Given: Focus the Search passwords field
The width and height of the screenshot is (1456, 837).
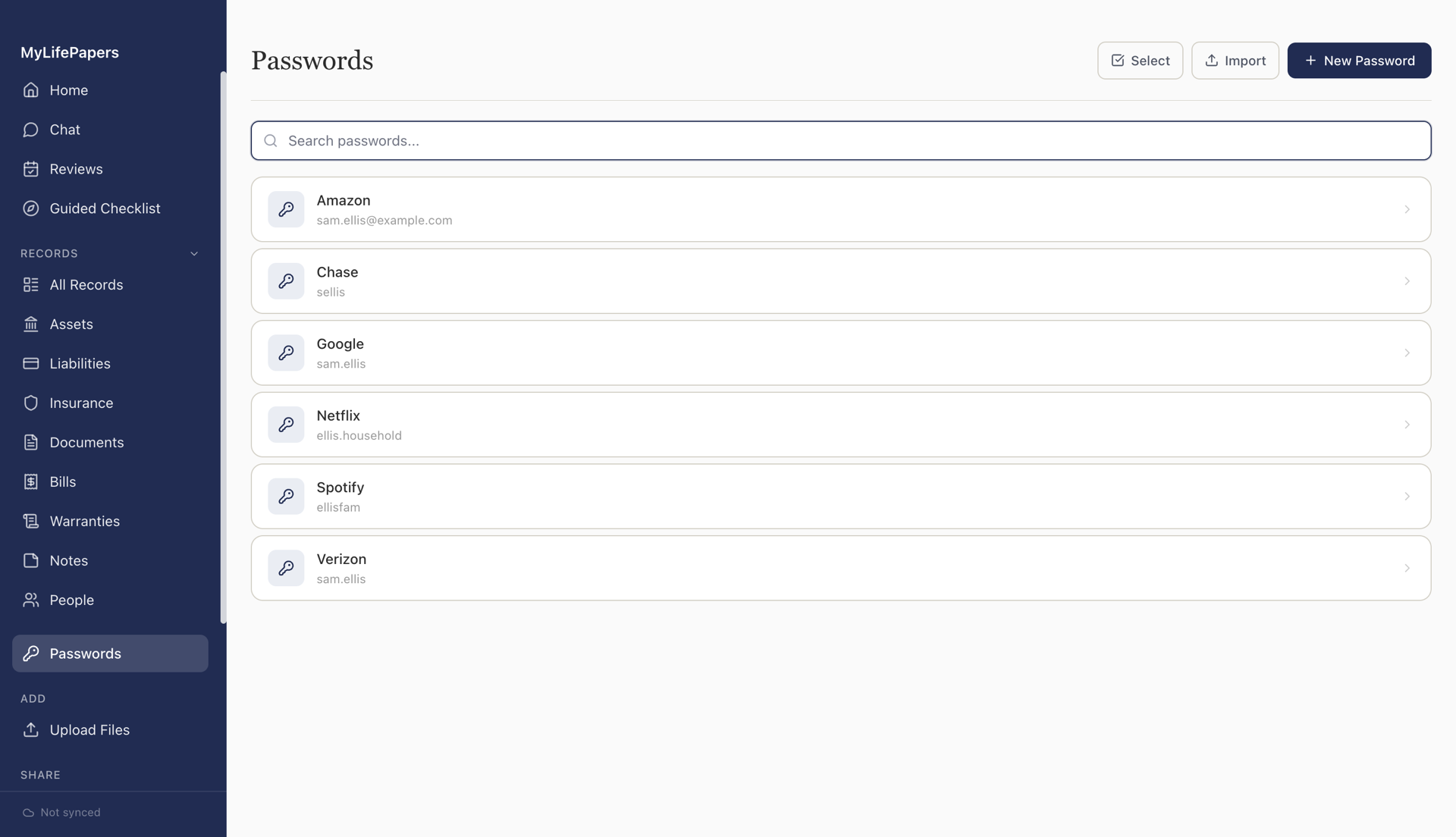Looking at the screenshot, I should coord(841,141).
